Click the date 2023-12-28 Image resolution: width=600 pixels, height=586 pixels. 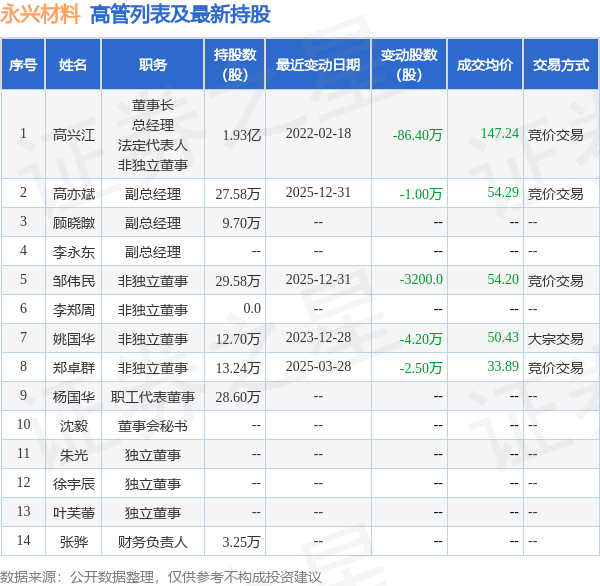[318, 338]
